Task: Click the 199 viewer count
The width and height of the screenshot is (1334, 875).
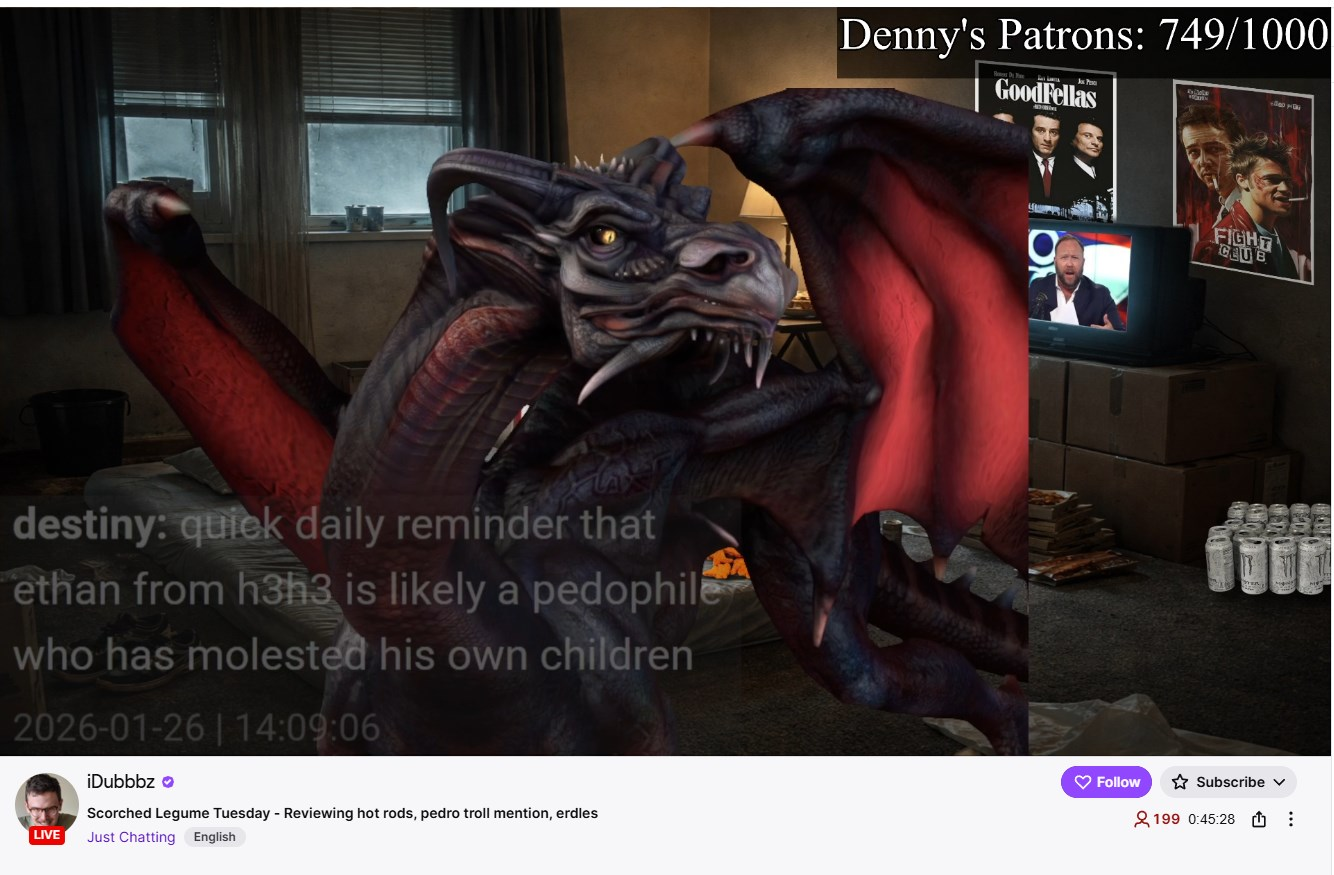Action: pos(1157,820)
